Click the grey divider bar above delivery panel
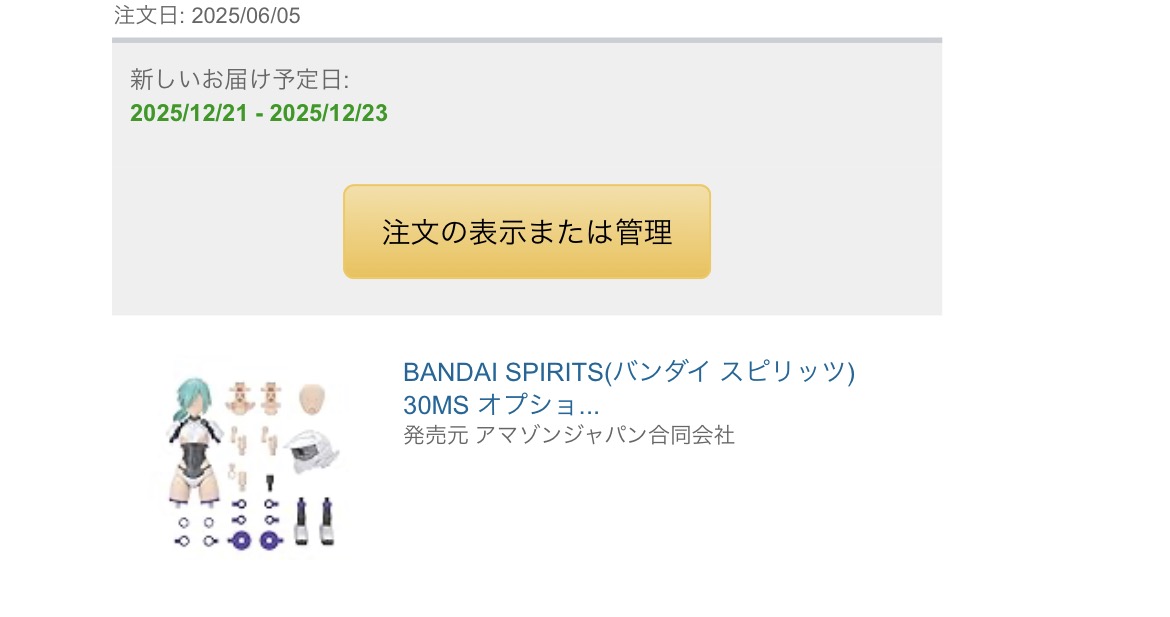The width and height of the screenshot is (1170, 617). pos(526,40)
